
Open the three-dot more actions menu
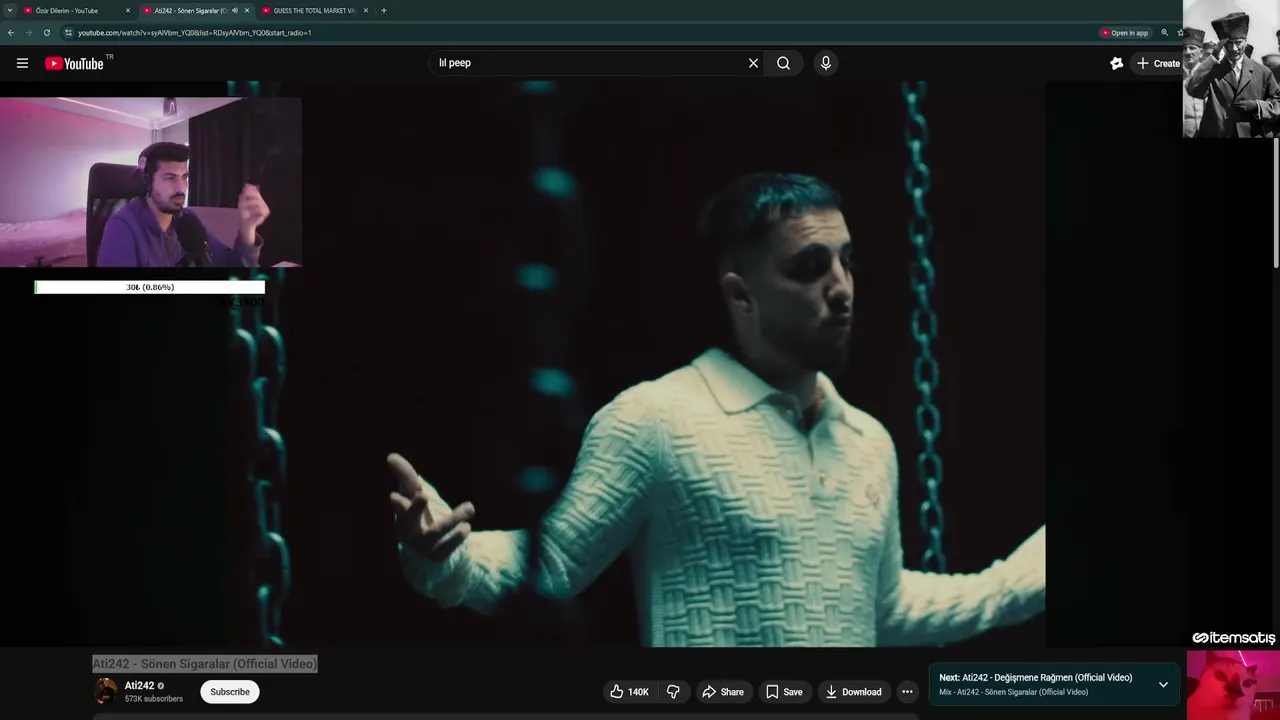[907, 692]
